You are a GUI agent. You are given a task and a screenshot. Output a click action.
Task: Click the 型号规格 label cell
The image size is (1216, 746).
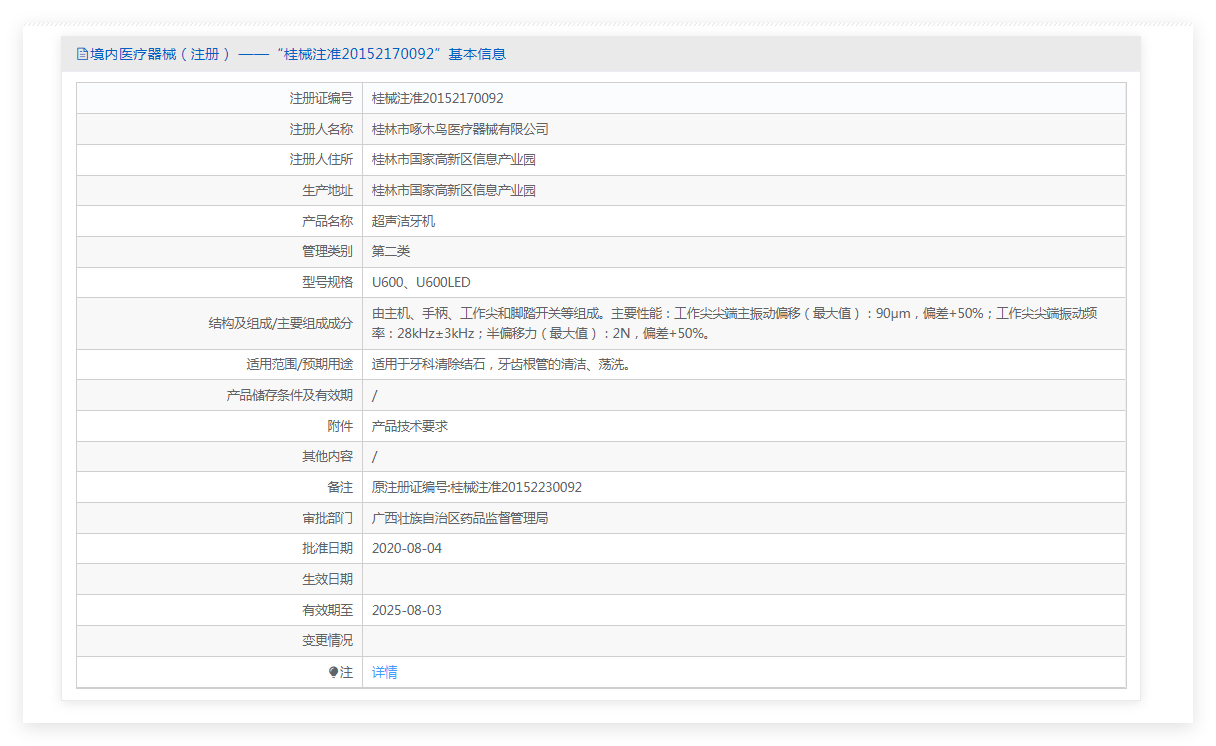220,282
